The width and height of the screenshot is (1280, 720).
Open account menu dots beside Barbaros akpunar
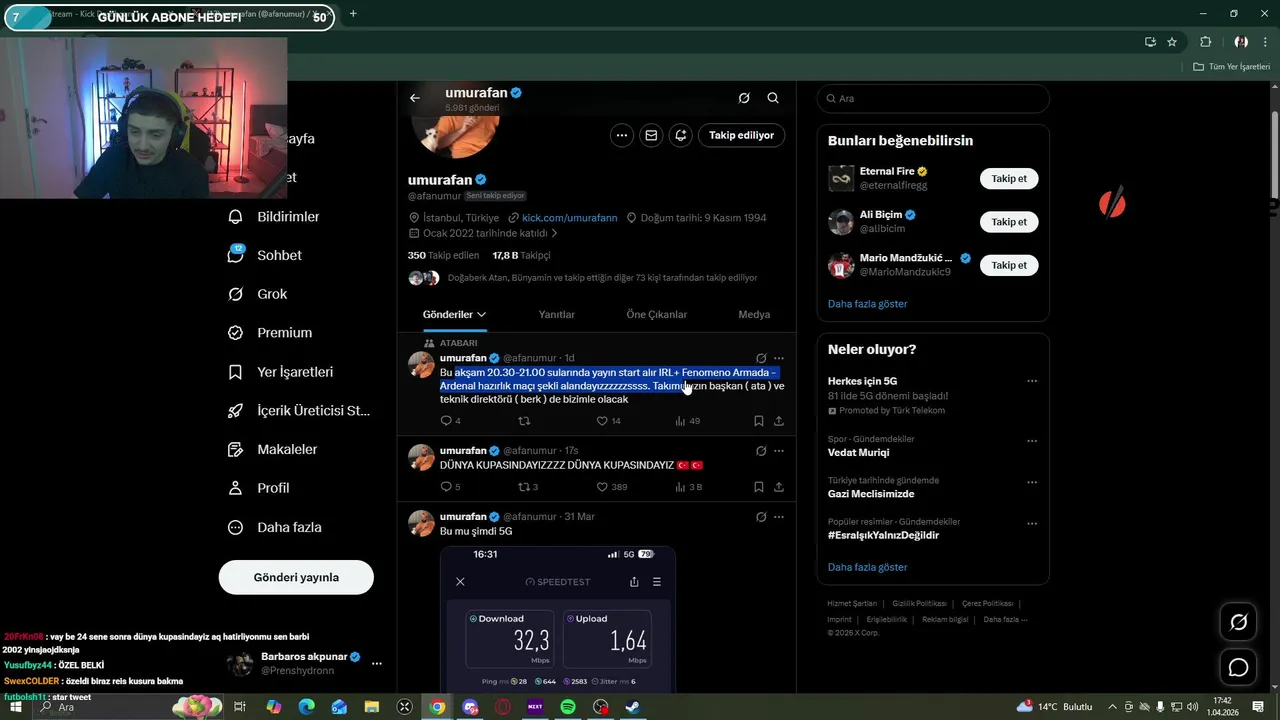(377, 663)
